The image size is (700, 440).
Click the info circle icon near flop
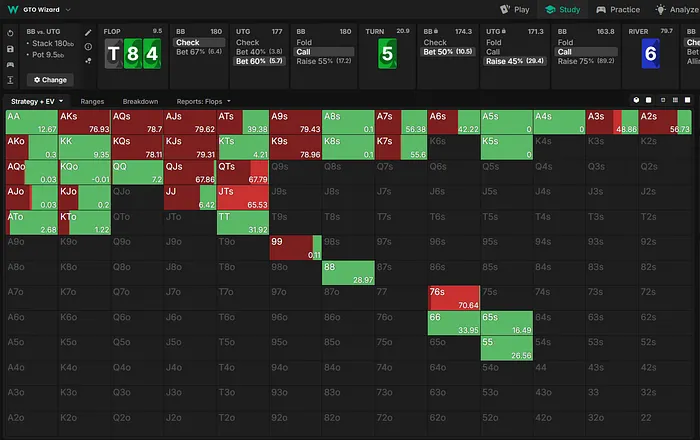point(89,47)
